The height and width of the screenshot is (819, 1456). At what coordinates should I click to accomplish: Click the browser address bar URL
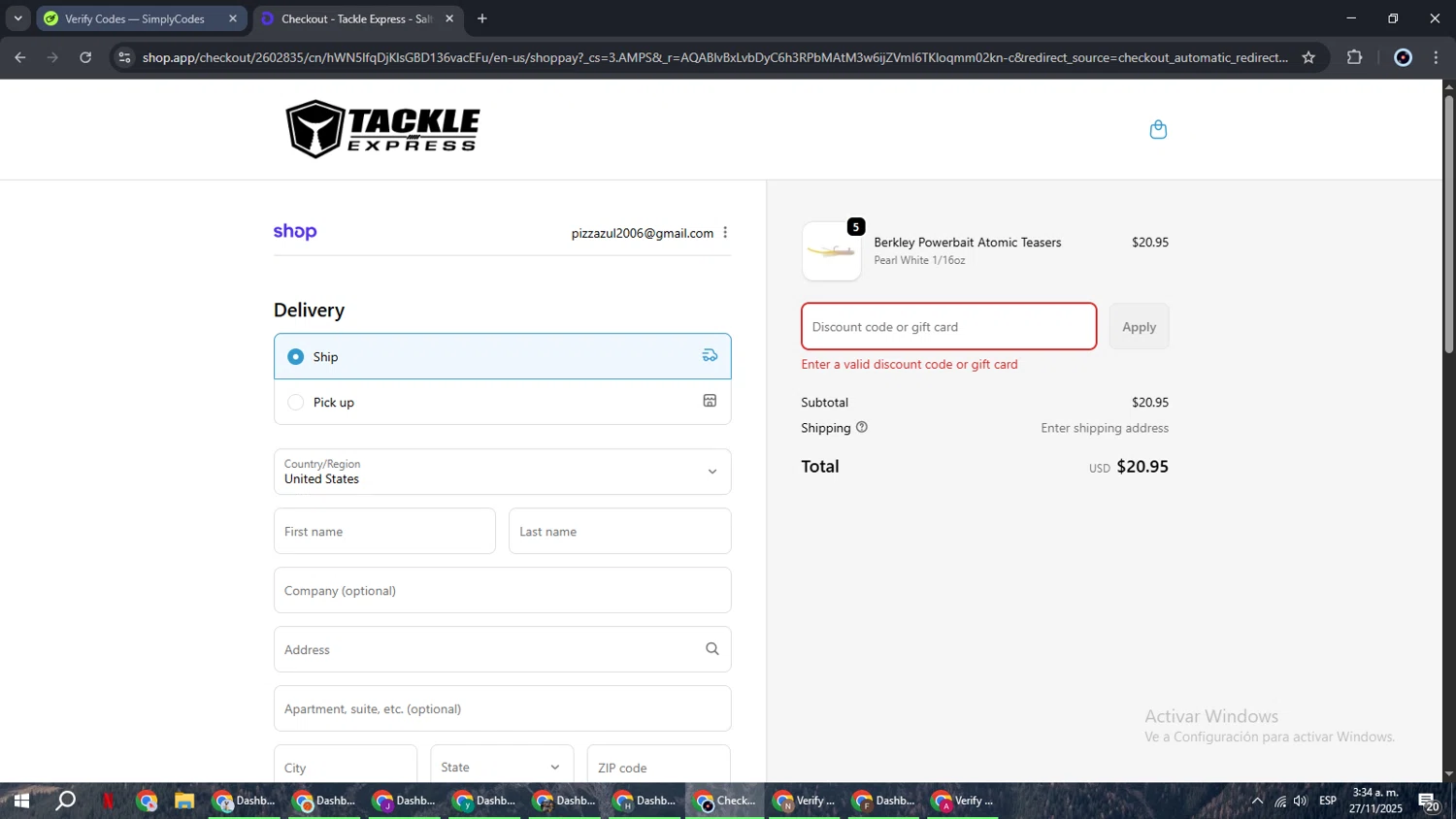[x=715, y=57]
